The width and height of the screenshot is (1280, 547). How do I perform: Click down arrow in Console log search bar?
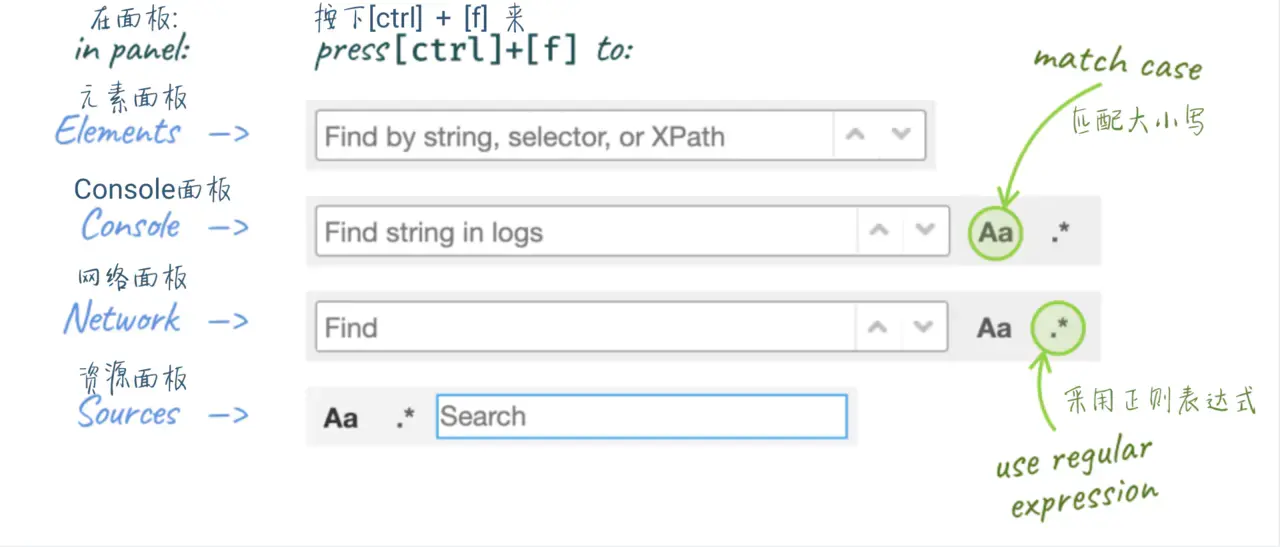(x=925, y=231)
